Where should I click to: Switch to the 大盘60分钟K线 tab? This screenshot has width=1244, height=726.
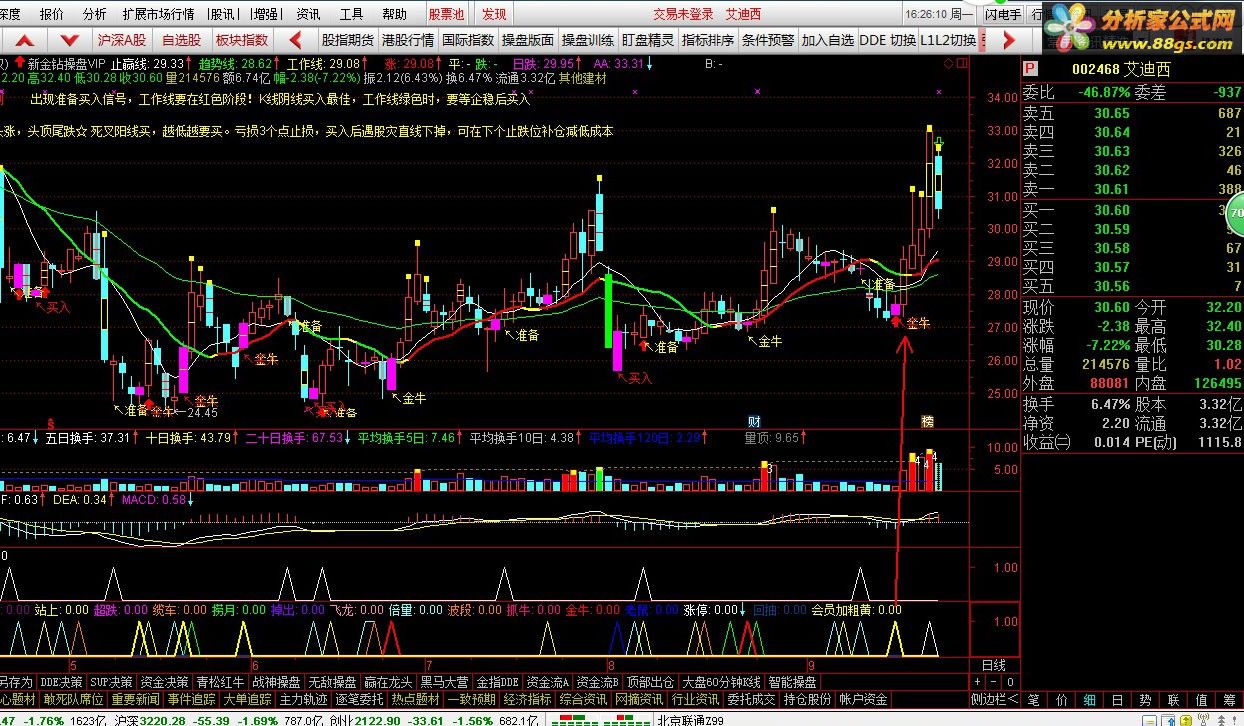(722, 682)
